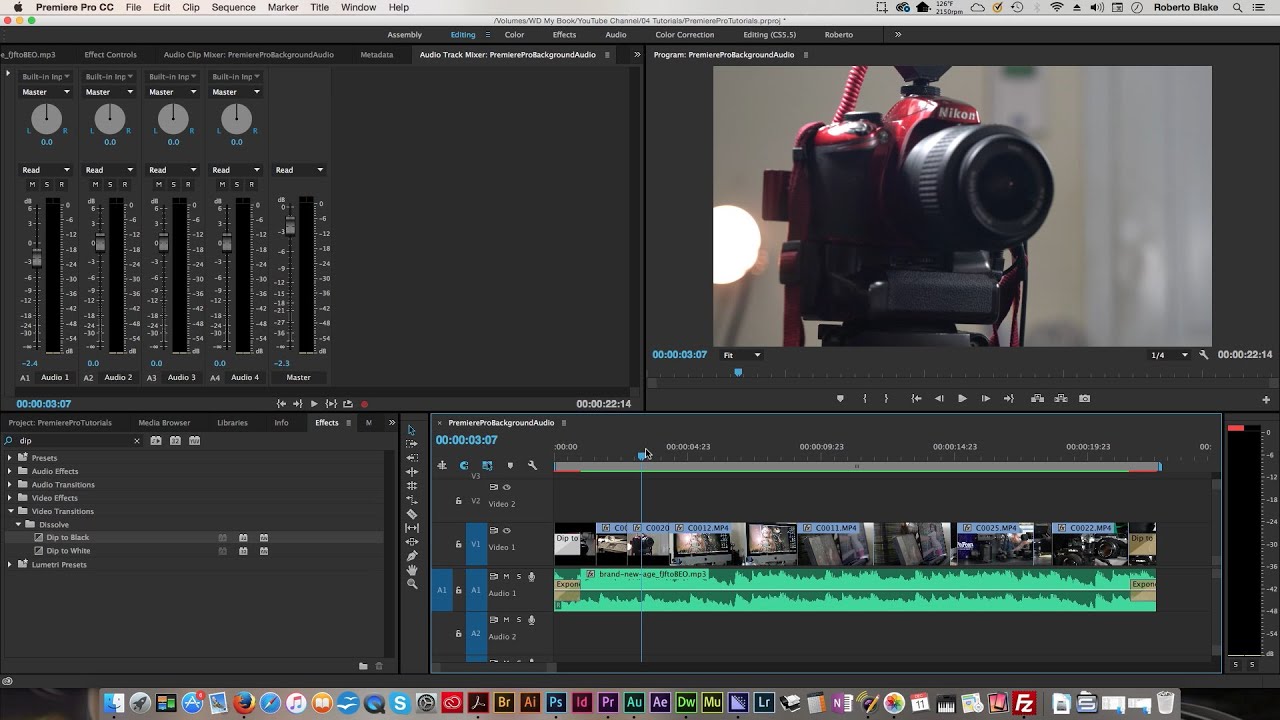Select the C0012.MP4 clip in timeline
The height and width of the screenshot is (720, 1280).
click(709, 543)
